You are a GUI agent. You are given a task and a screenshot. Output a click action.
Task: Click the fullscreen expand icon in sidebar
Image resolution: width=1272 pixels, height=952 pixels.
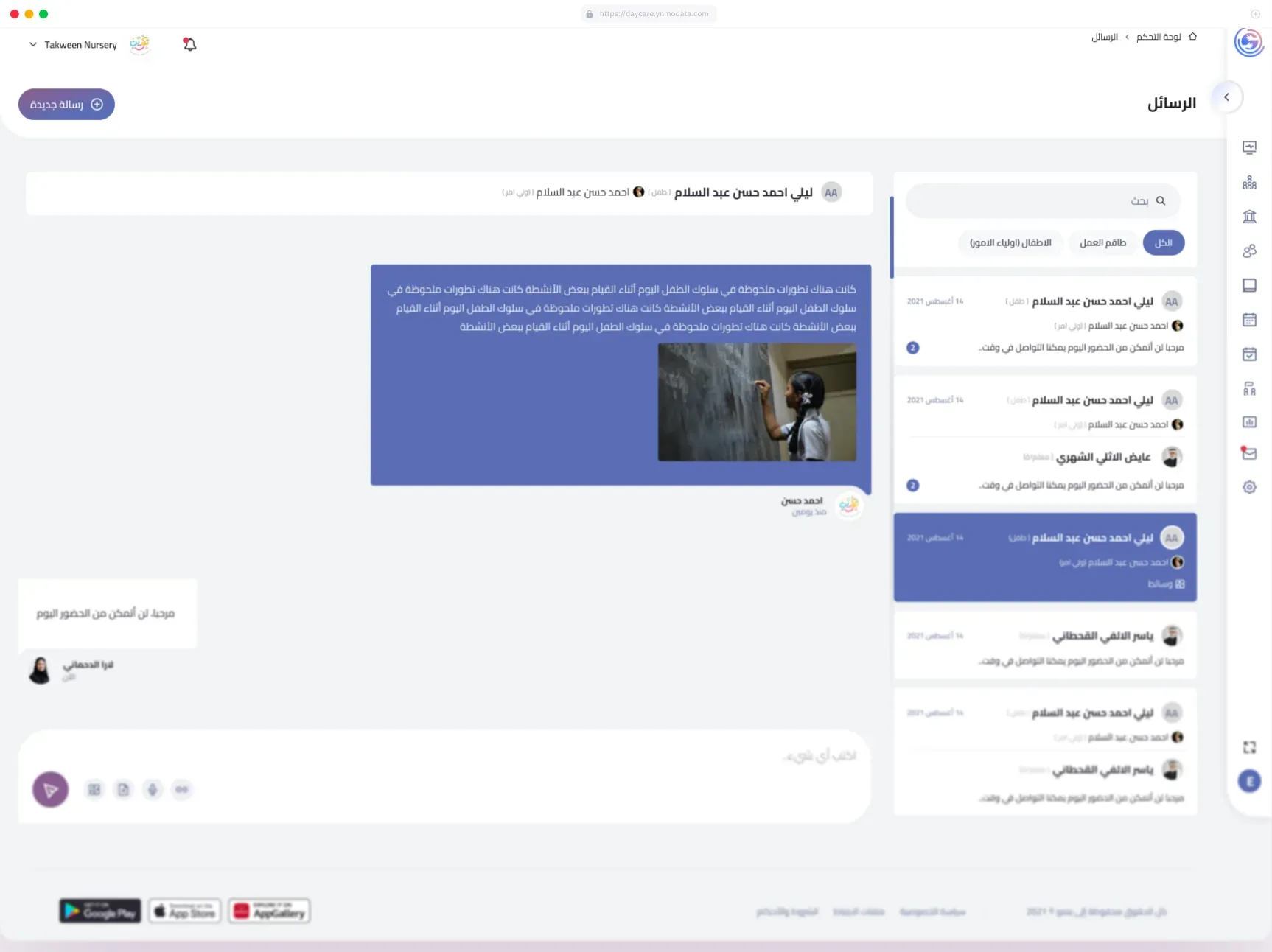click(1249, 747)
